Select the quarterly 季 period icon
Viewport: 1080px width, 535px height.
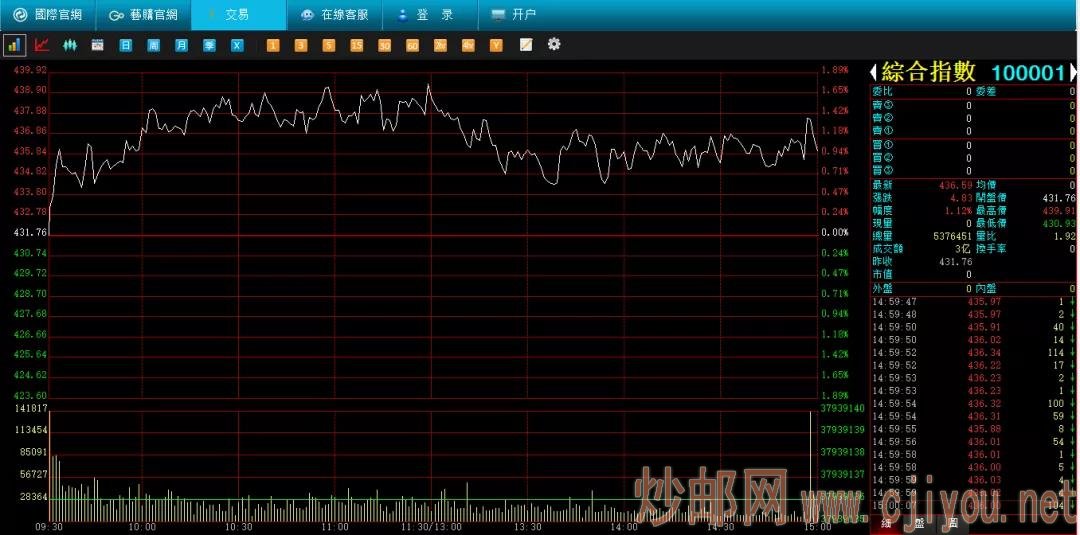pyautogui.click(x=209, y=45)
